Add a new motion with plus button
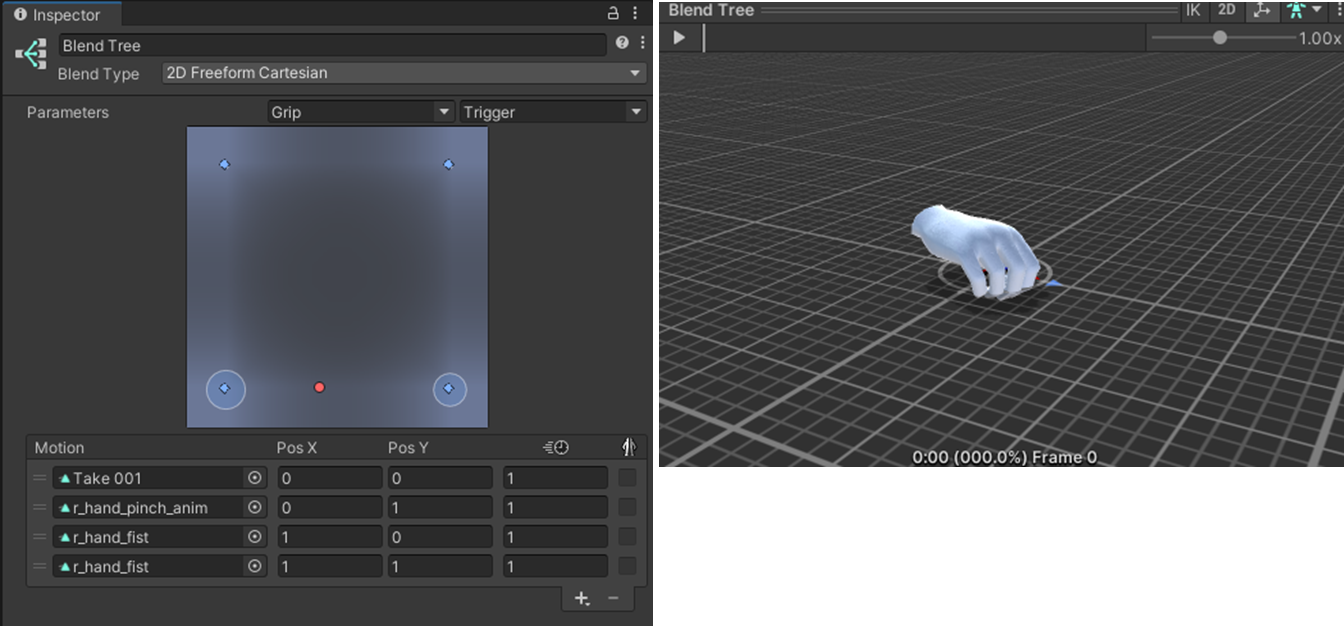 (582, 598)
